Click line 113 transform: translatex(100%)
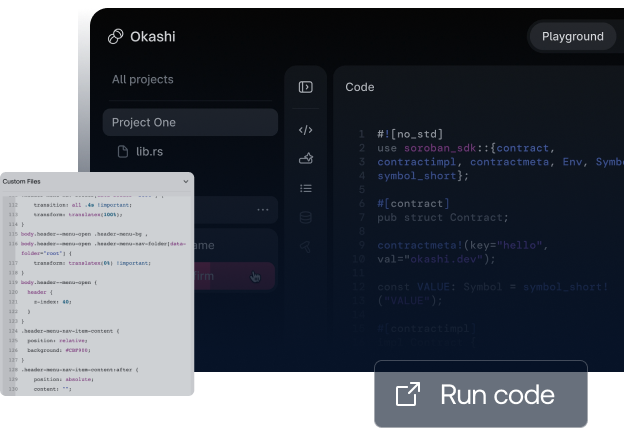Screen dimensions: 624x428 click(78, 215)
